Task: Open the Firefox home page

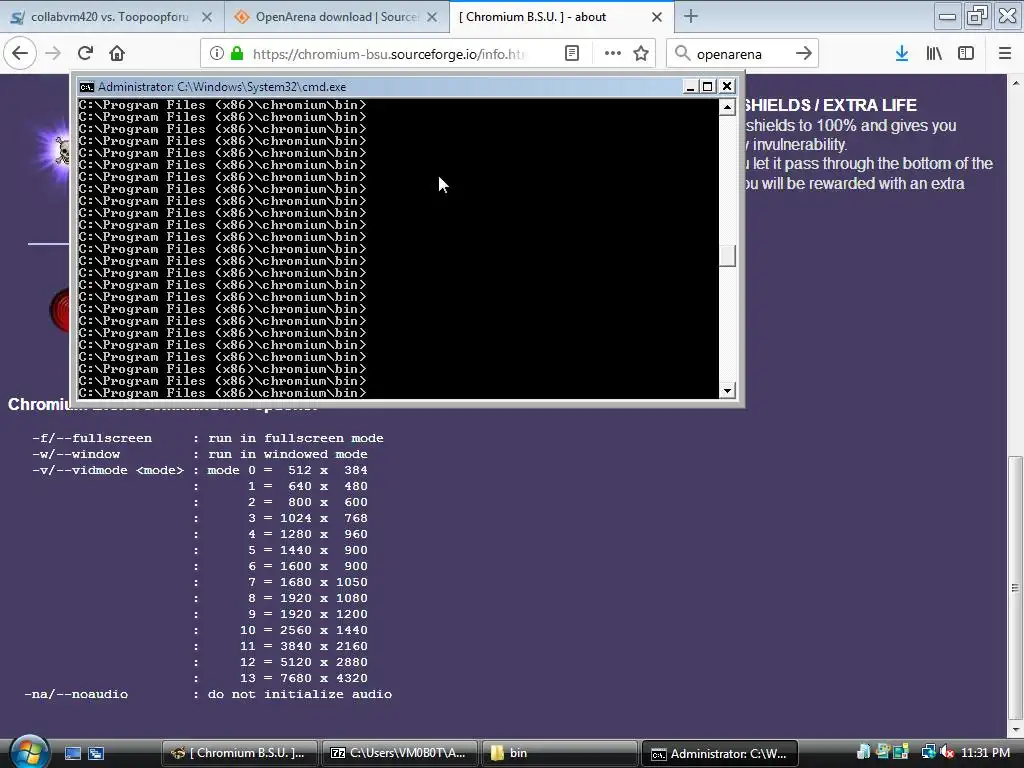Action: (117, 53)
